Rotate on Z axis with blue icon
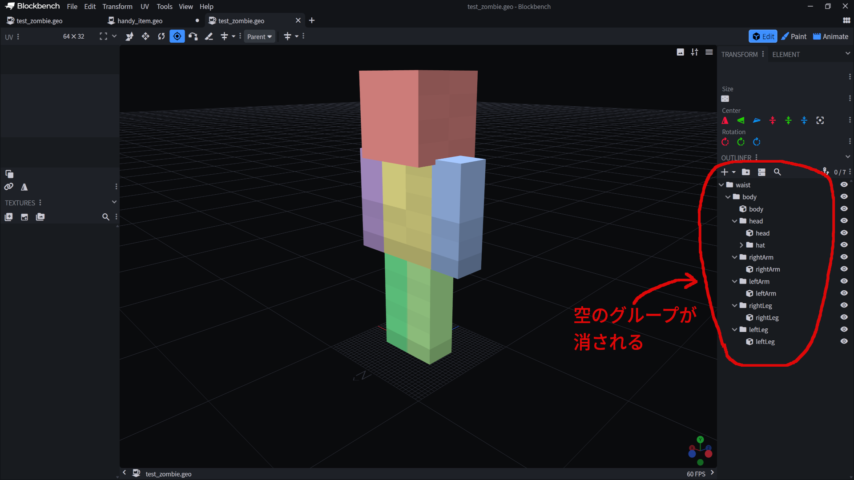Viewport: 854px width, 480px height. (757, 142)
